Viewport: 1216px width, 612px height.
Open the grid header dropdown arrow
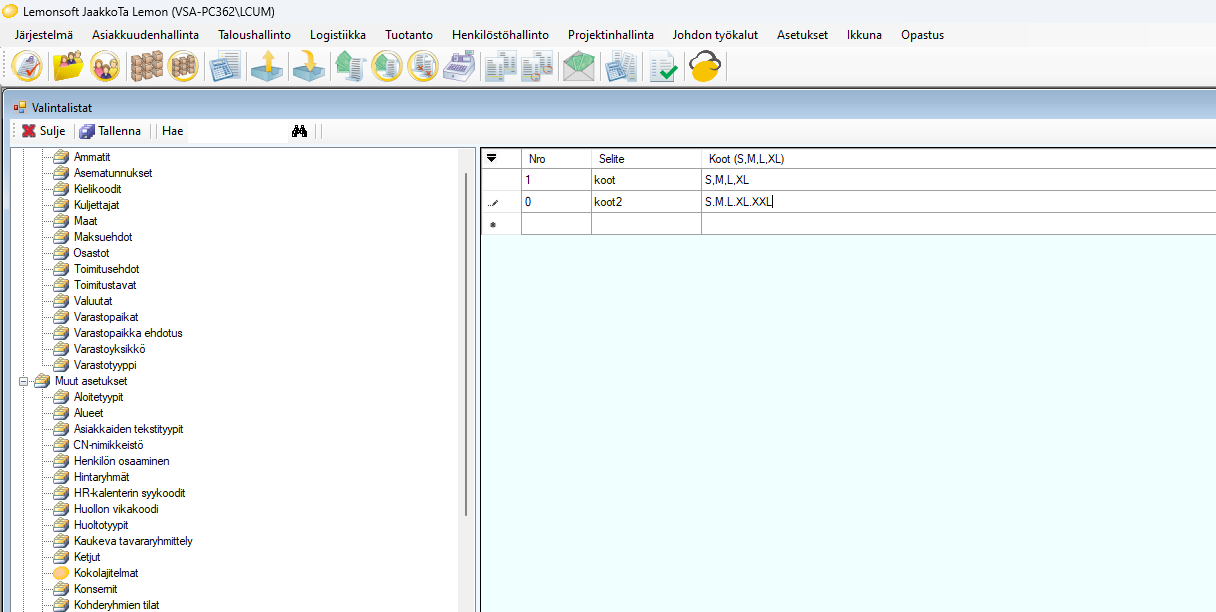click(x=491, y=158)
